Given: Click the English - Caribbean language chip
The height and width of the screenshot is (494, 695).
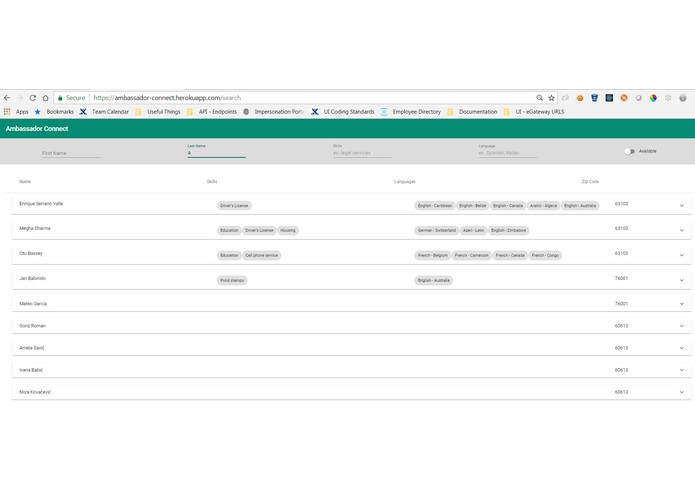Looking at the screenshot, I should [x=435, y=206].
